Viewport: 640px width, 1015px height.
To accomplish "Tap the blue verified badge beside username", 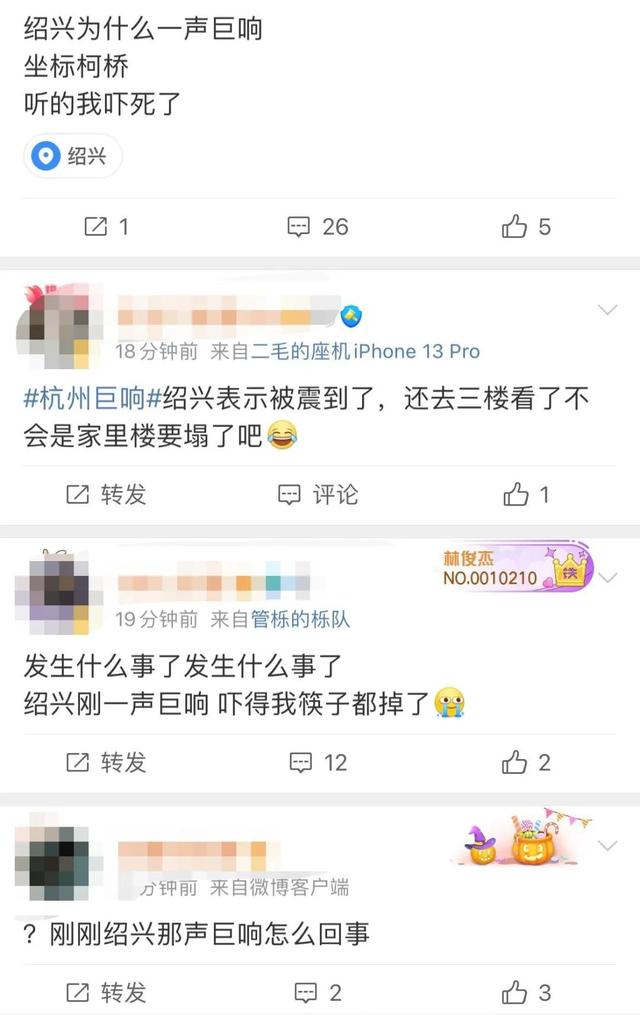I will (x=351, y=316).
